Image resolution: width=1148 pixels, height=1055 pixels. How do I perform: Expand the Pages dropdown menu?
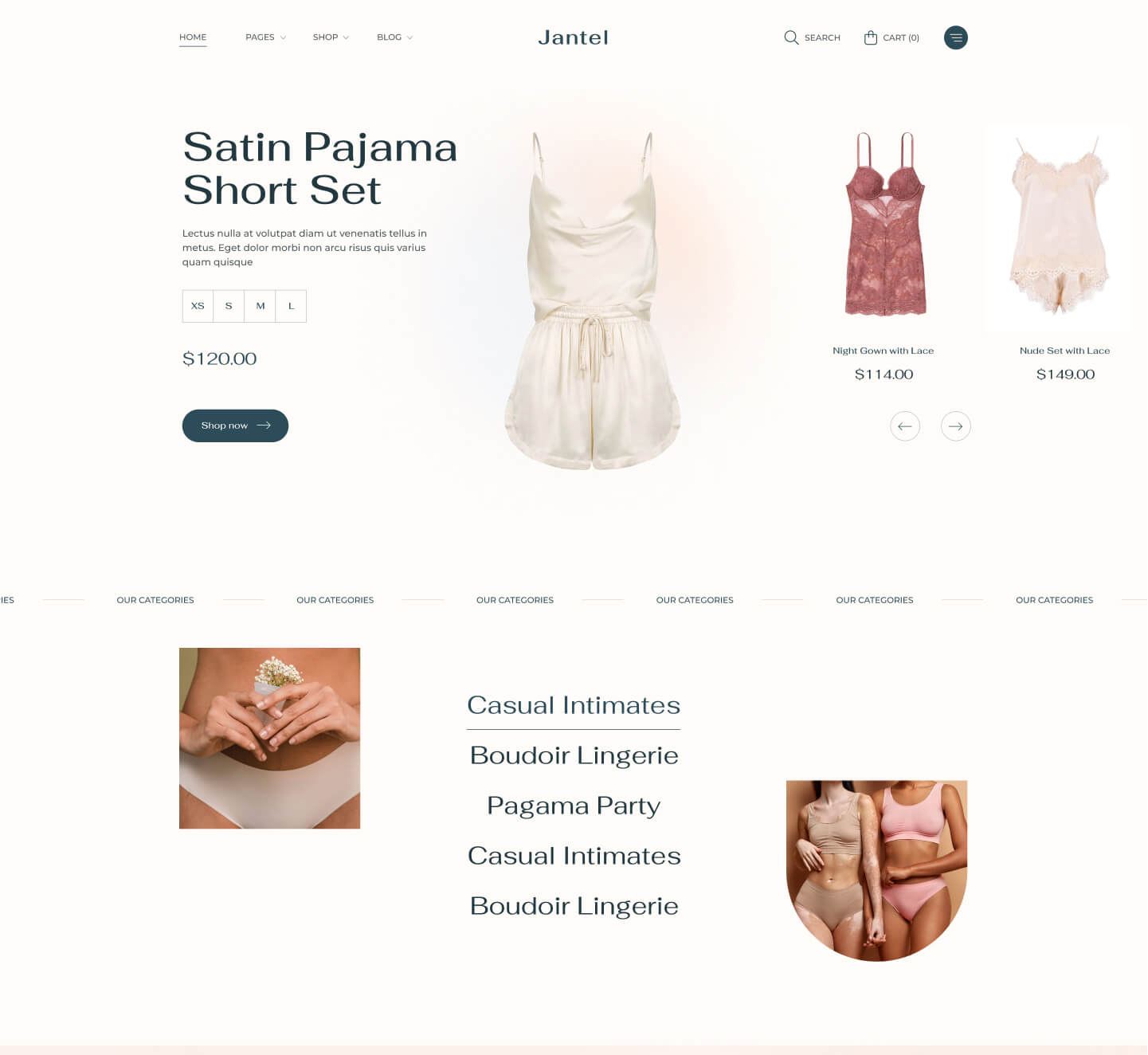pos(265,37)
